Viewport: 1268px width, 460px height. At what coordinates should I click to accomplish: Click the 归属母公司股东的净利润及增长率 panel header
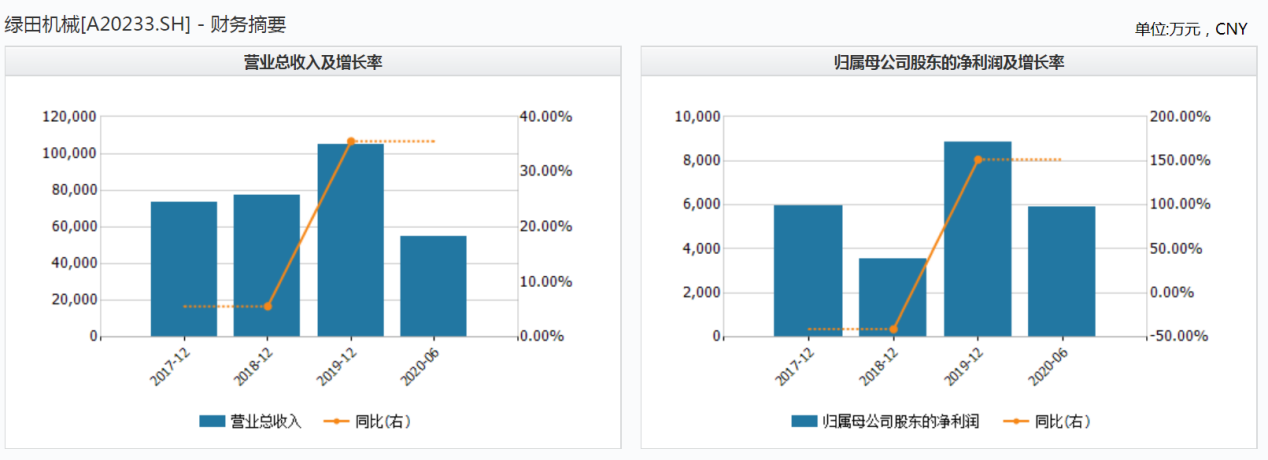949,62
